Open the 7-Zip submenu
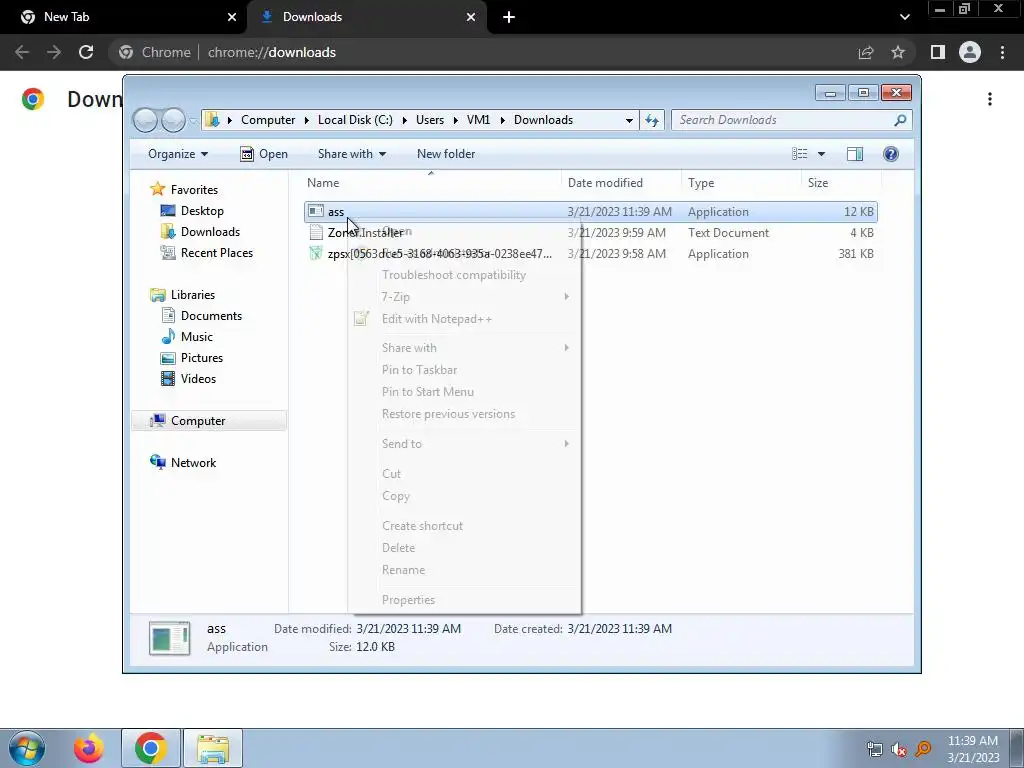 click(x=464, y=297)
